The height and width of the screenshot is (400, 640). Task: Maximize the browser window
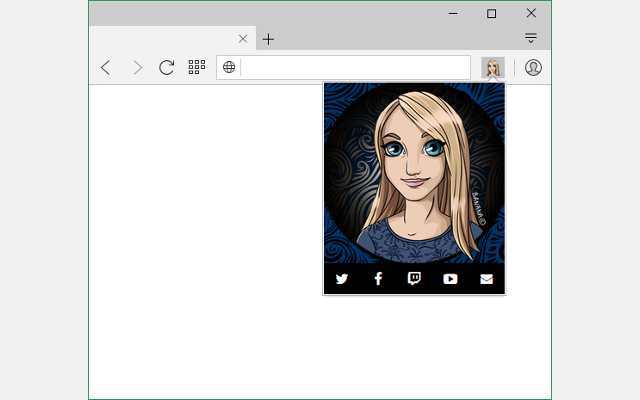pyautogui.click(x=491, y=13)
